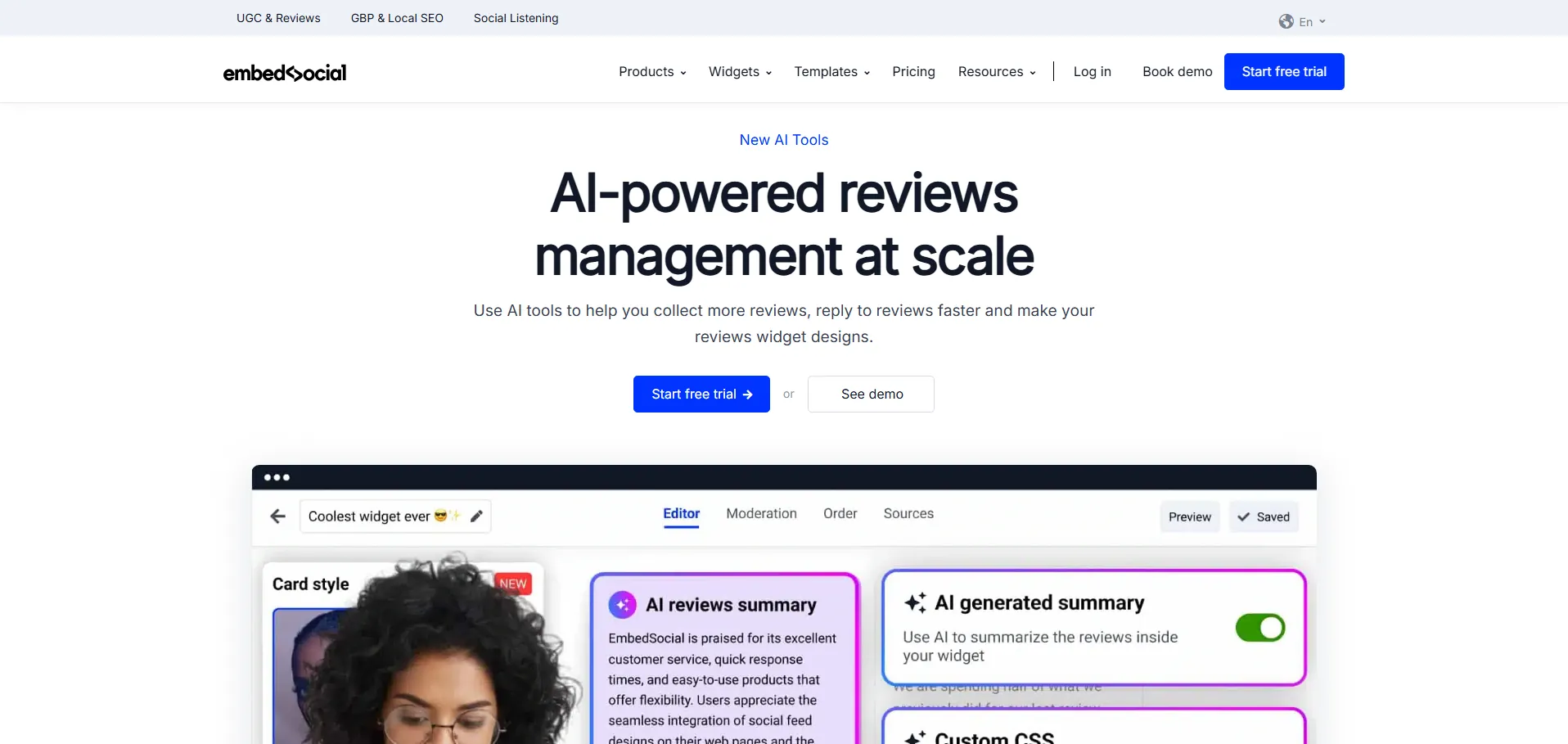This screenshot has width=1568, height=744.
Task: Click the AI reviews summary sparkle icon
Action: [622, 605]
